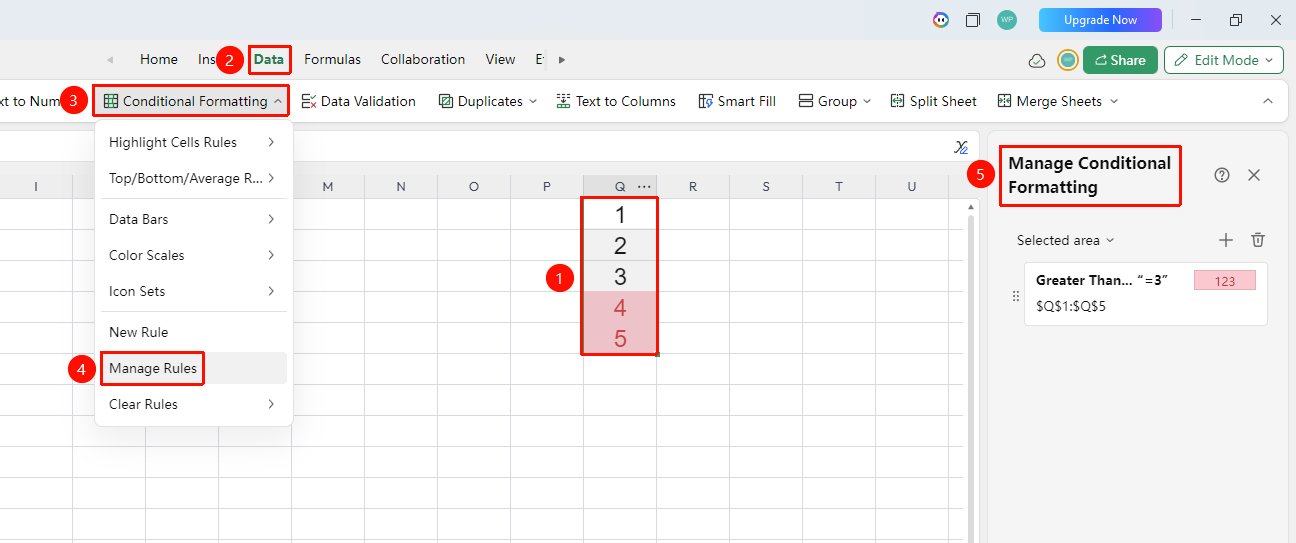This screenshot has width=1296, height=543.
Task: Click the $Q$1:$Q$5 range text
Action: 1070,306
